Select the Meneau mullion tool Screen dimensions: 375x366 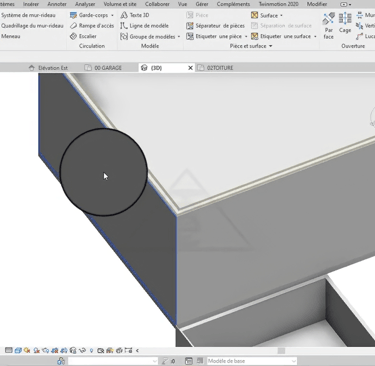tap(11, 36)
